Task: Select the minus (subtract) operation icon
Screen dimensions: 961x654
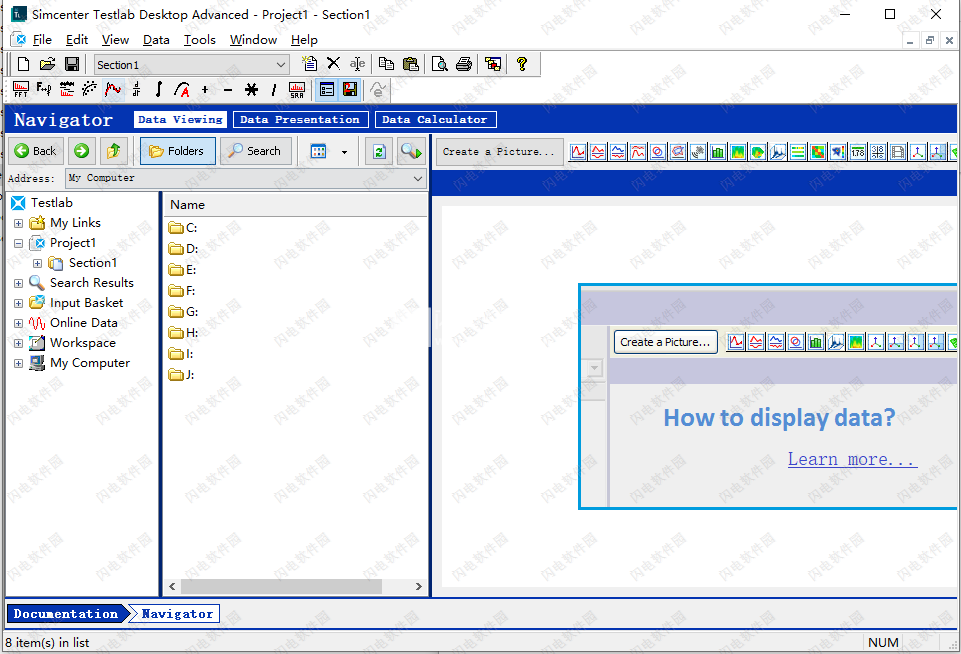Action: [x=228, y=90]
